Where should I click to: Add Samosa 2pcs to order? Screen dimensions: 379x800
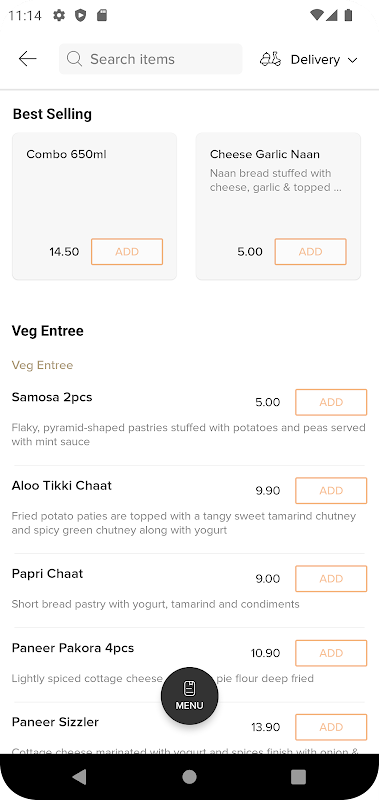point(331,402)
